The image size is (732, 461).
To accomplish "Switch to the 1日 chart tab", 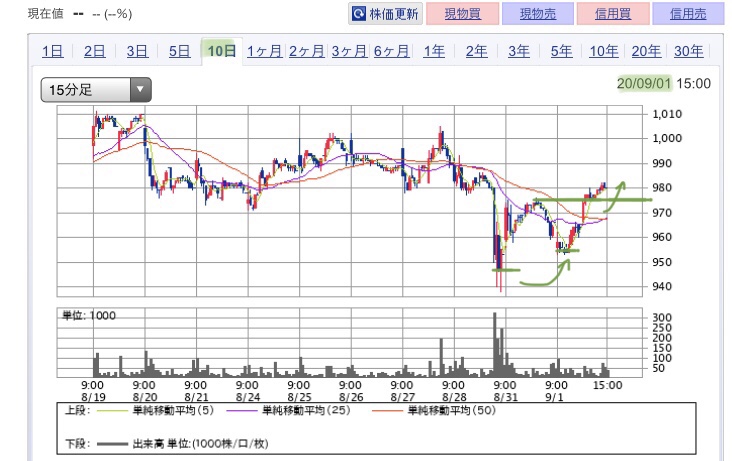I will tap(52, 50).
